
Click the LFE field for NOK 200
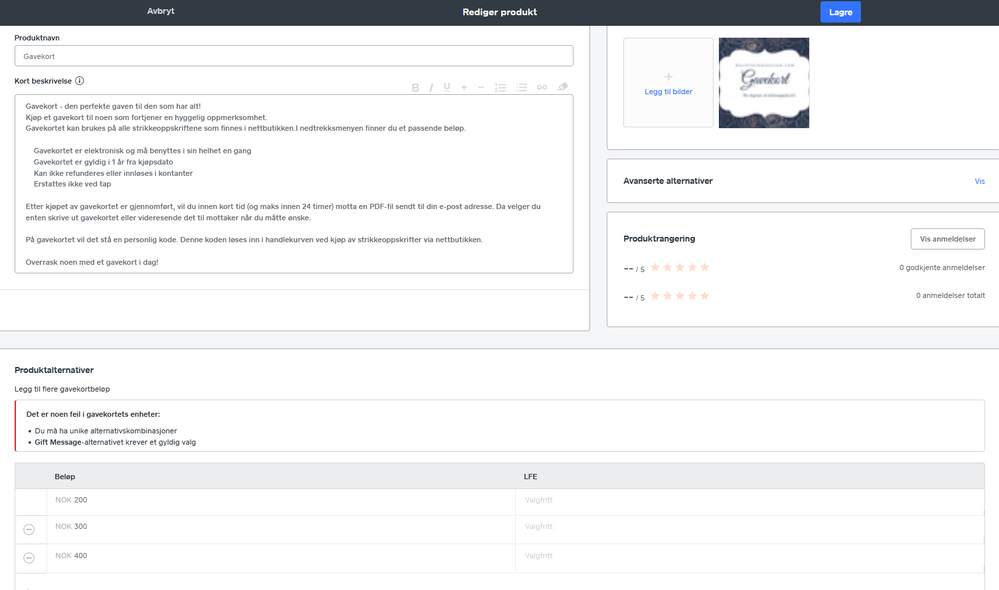click(x=755, y=500)
